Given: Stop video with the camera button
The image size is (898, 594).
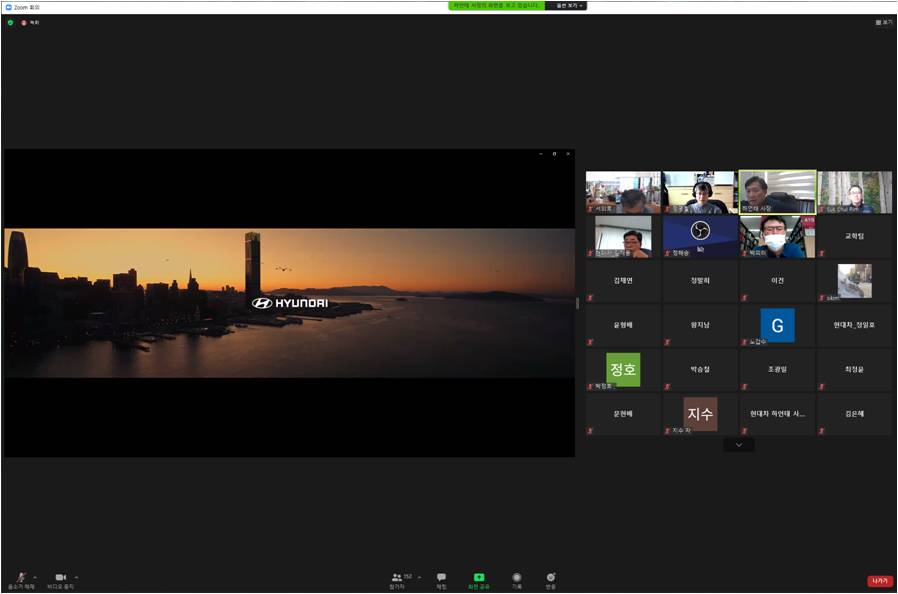Looking at the screenshot, I should pos(60,580).
